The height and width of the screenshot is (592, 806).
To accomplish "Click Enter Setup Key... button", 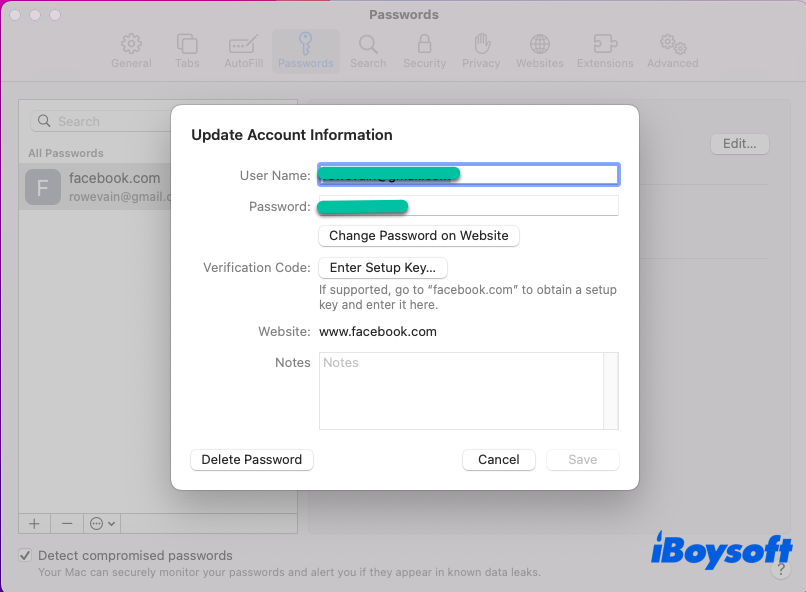I will 382,268.
